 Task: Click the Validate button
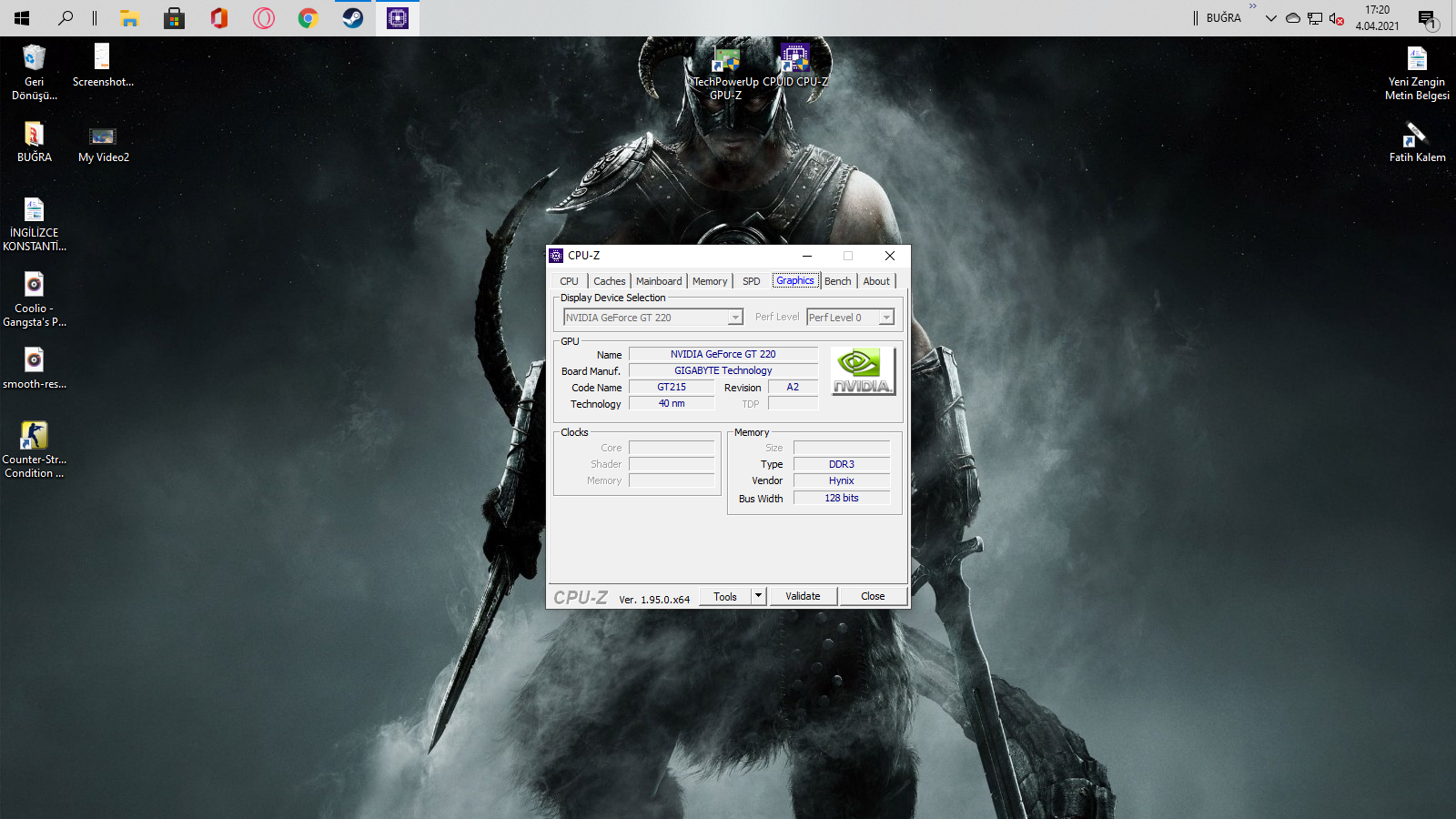pyautogui.click(x=803, y=596)
